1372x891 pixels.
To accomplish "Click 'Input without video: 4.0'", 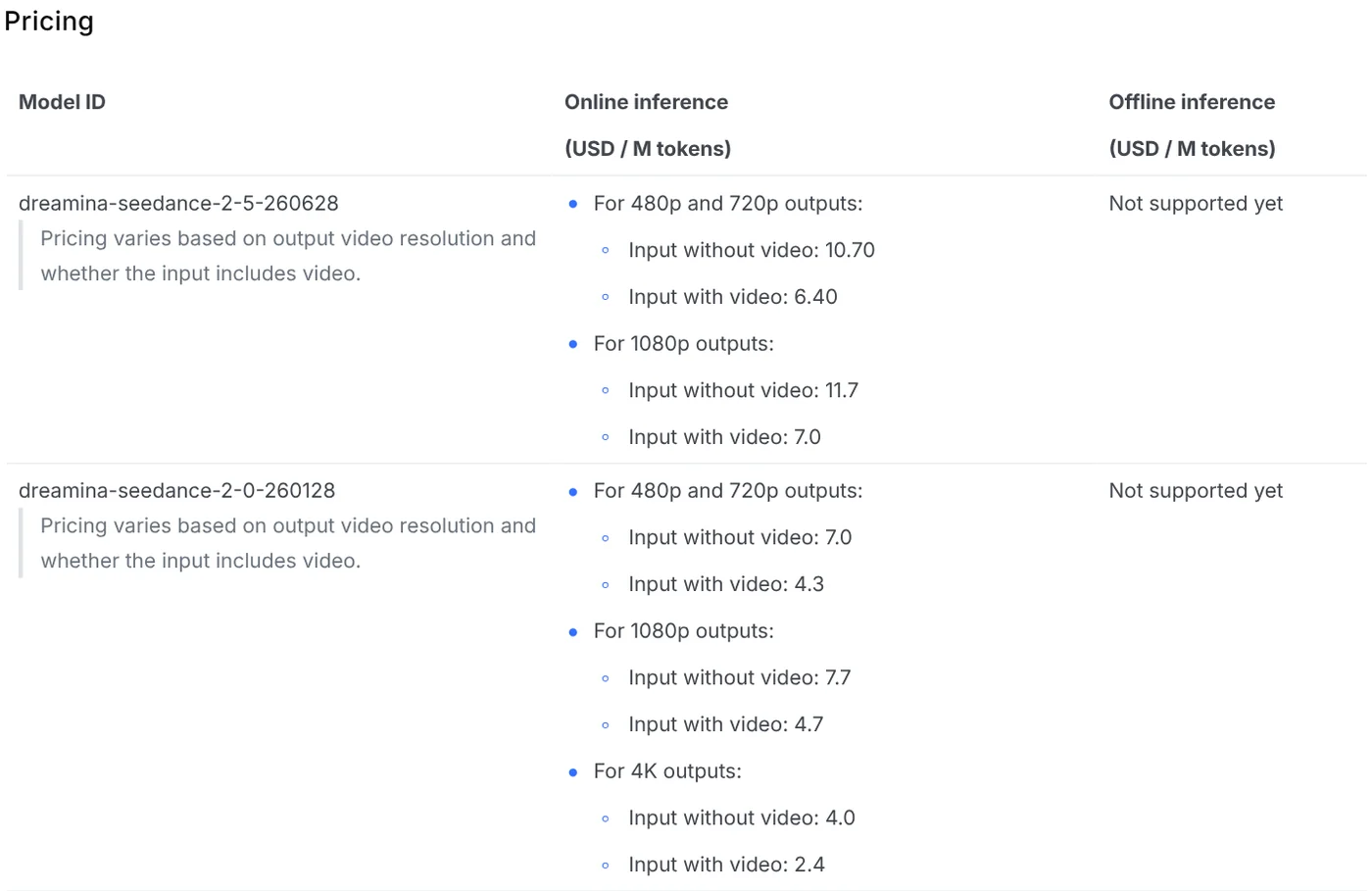I will click(742, 817).
